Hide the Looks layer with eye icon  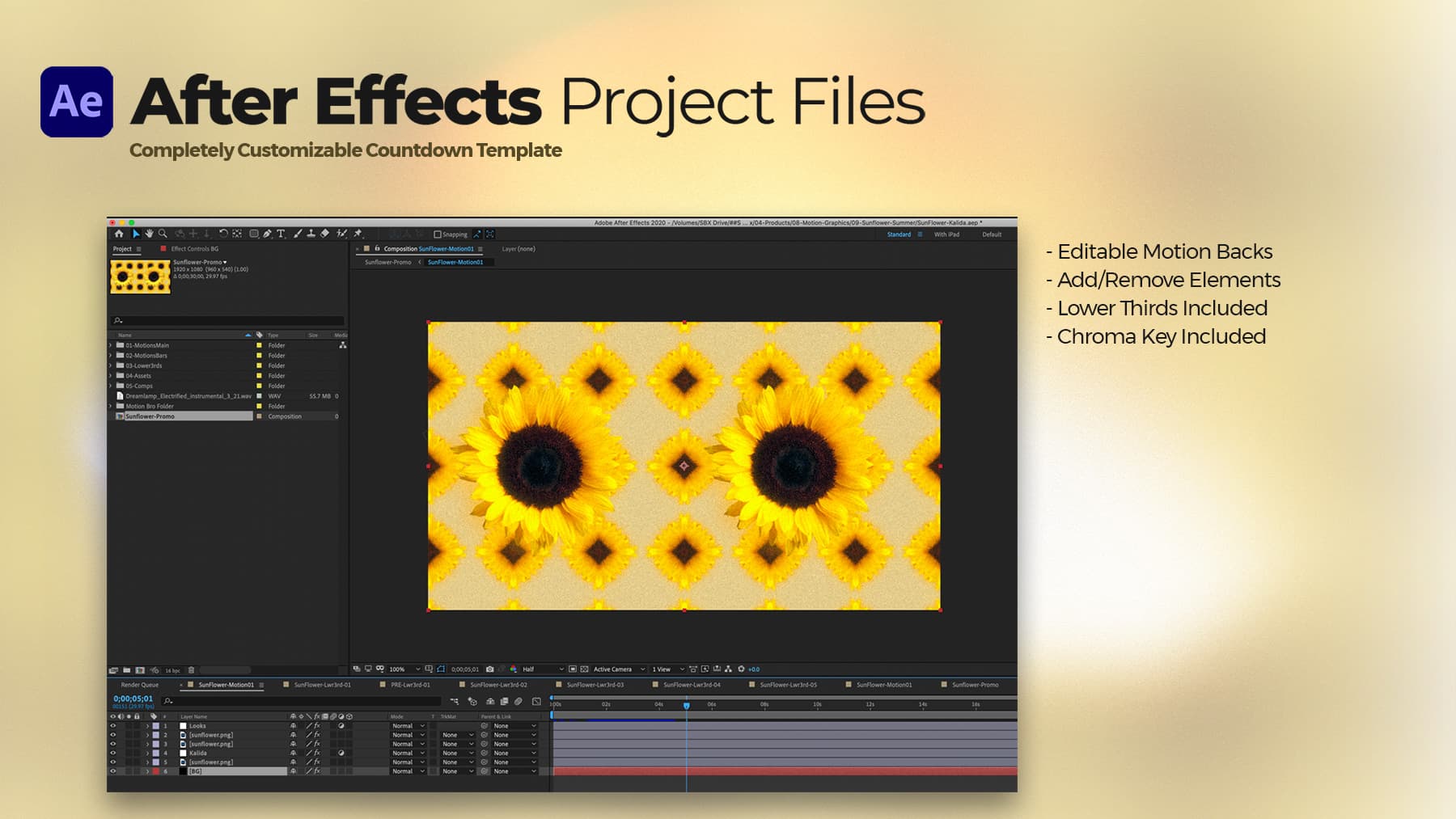112,726
